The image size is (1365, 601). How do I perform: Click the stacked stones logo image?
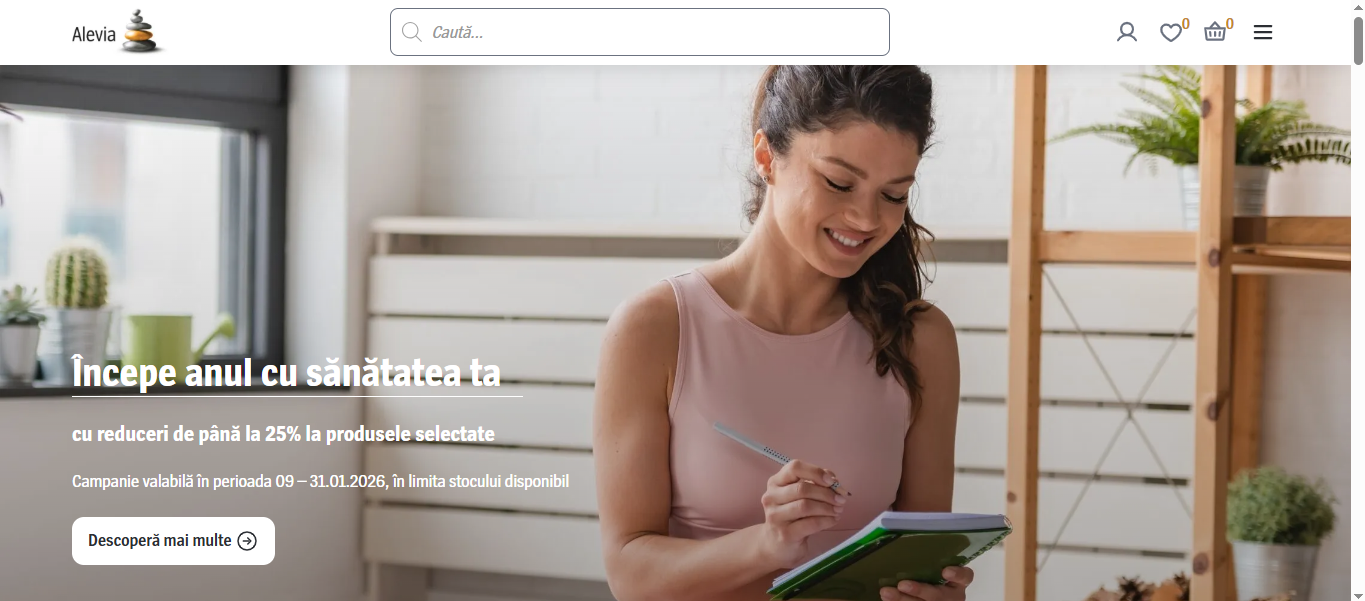click(x=141, y=31)
